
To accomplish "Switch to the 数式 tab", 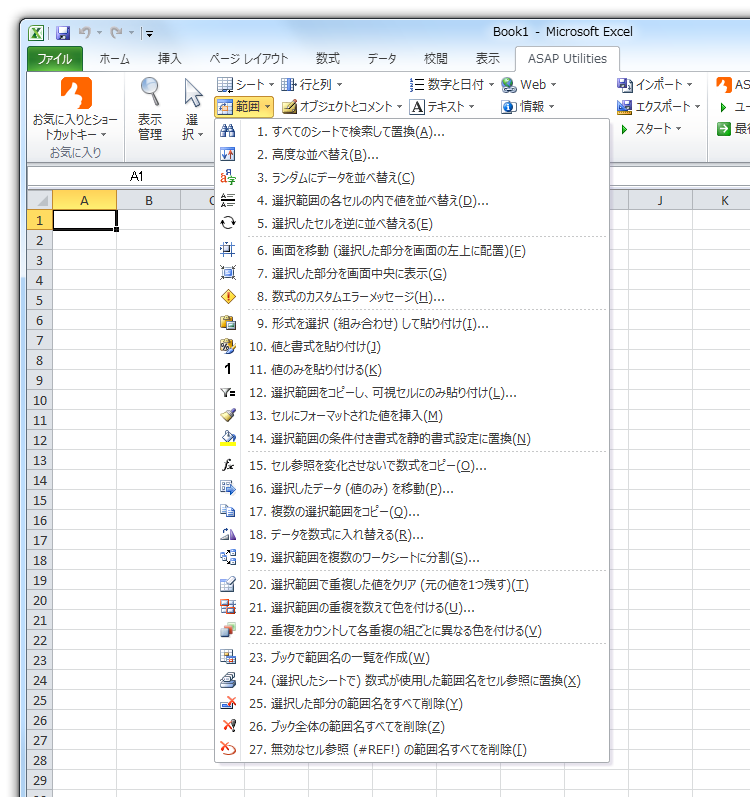I will coord(328,59).
